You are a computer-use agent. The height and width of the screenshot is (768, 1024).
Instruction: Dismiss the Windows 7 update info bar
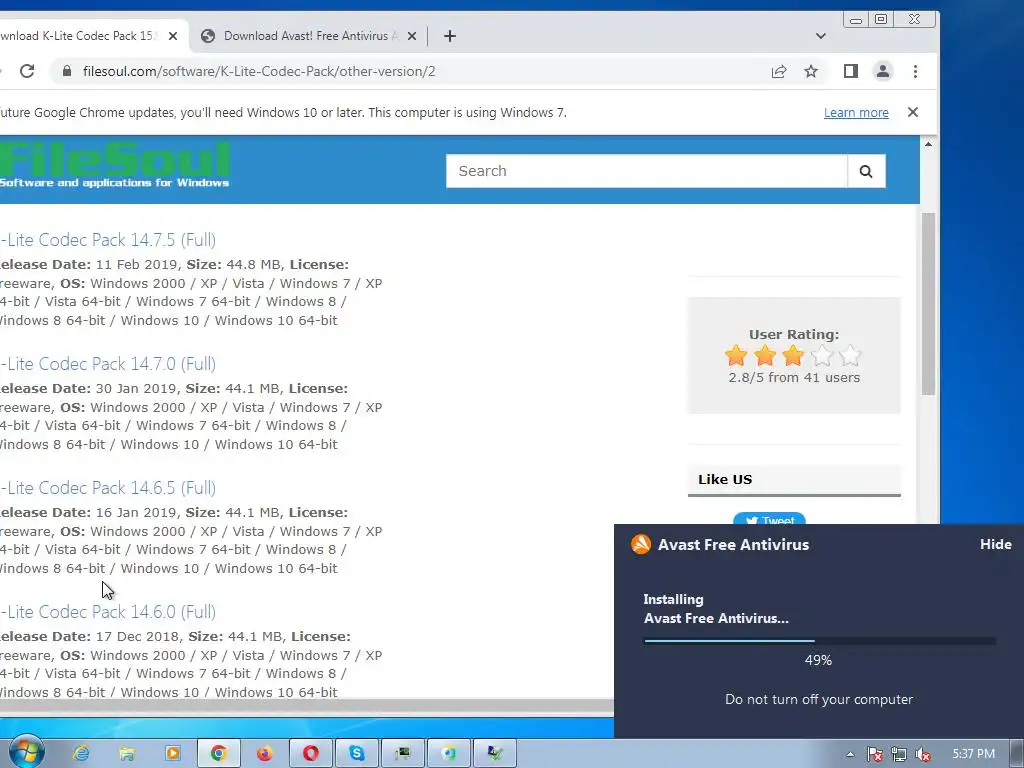coord(912,112)
